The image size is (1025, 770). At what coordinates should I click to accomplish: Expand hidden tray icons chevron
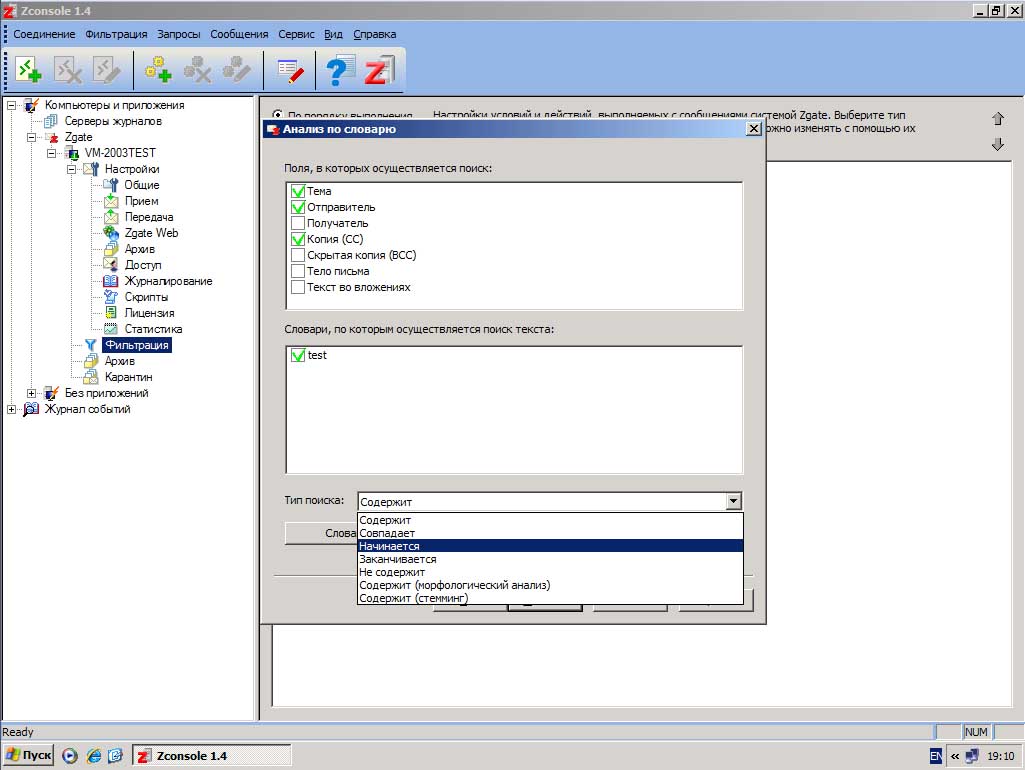pos(955,756)
